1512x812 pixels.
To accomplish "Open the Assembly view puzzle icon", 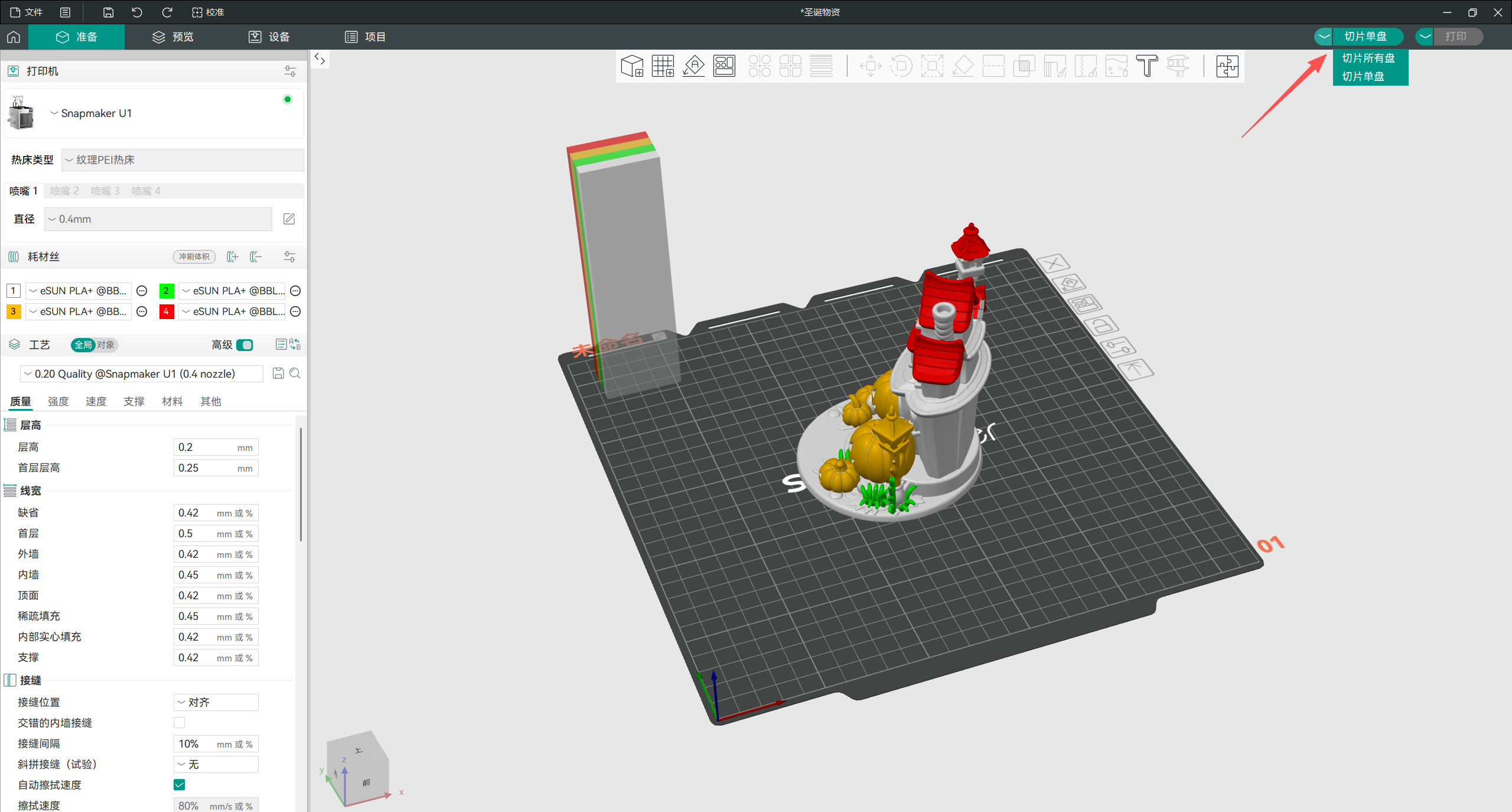I will point(1227,66).
